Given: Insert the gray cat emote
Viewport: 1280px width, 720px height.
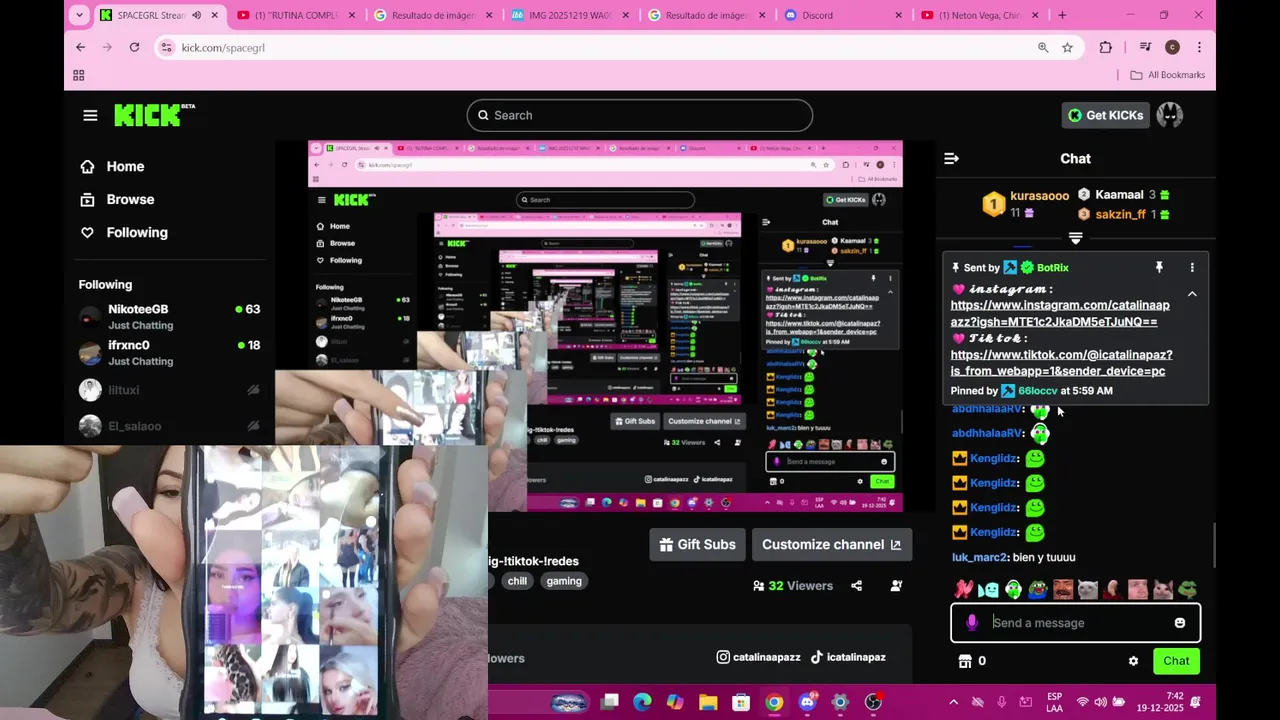Looking at the screenshot, I should pyautogui.click(x=1088, y=590).
